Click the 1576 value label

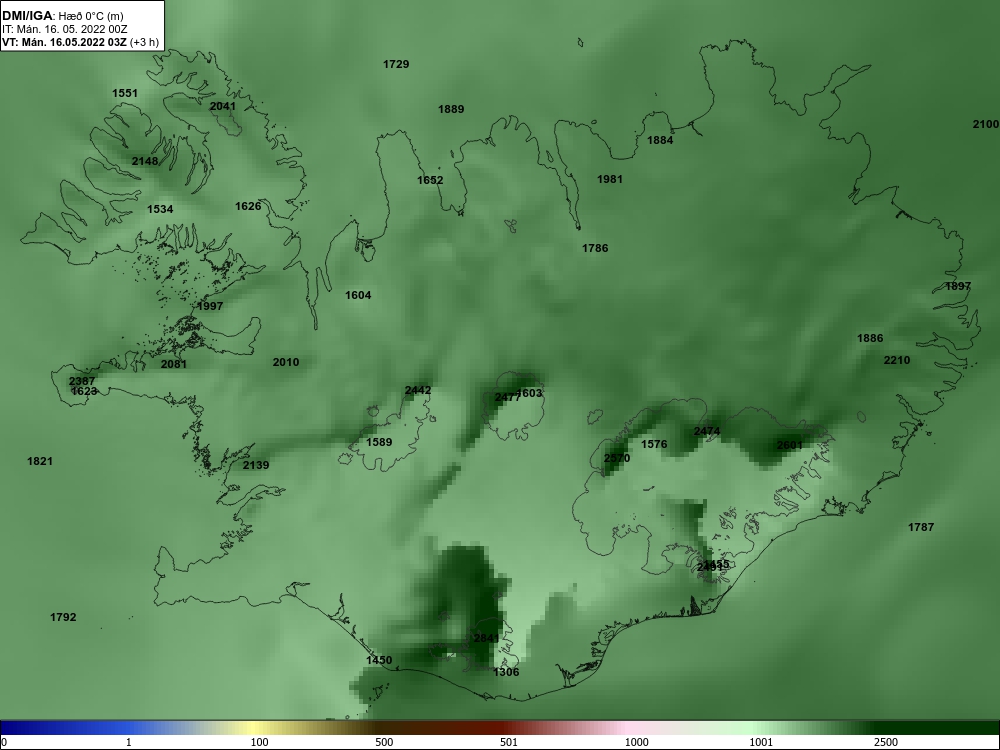pos(654,445)
